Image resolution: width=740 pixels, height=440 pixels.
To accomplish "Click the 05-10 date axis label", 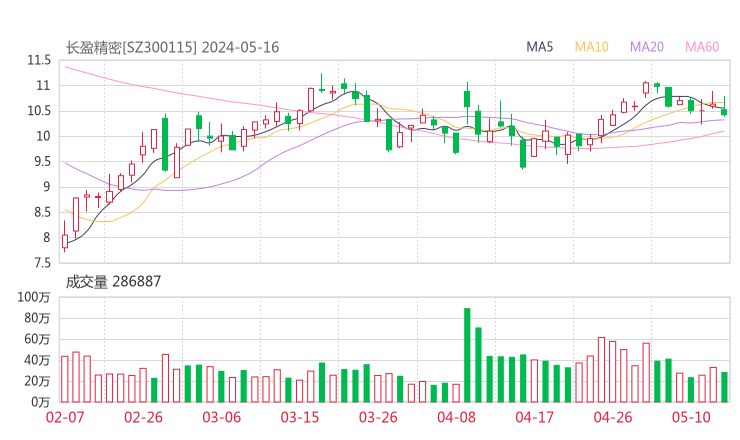I will (x=691, y=417).
